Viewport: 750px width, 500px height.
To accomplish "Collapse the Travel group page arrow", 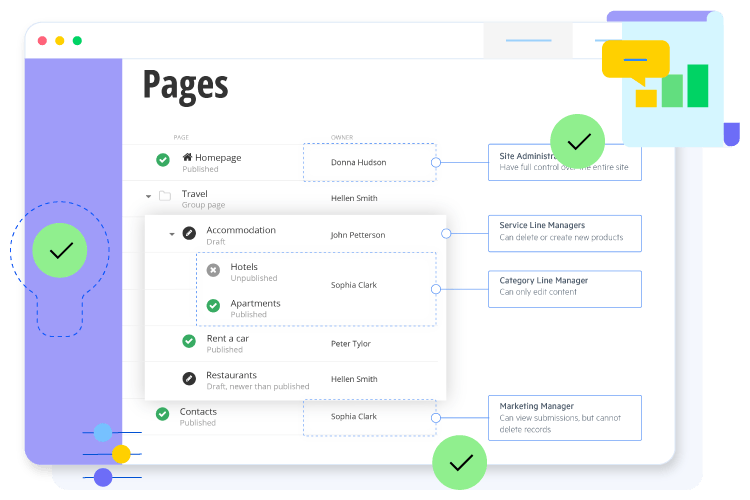I will tap(149, 197).
